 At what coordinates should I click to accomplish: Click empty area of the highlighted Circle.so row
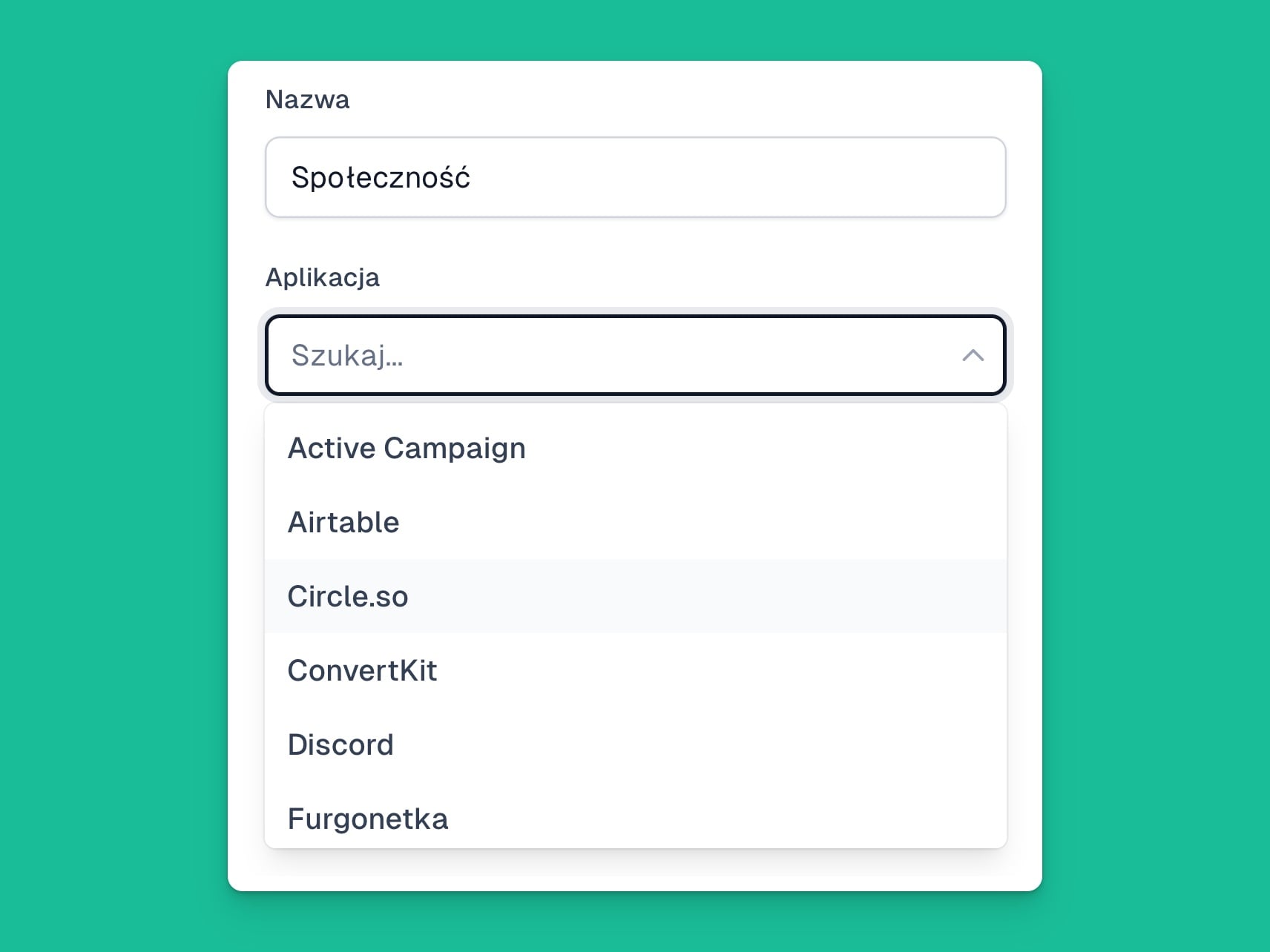click(x=705, y=596)
